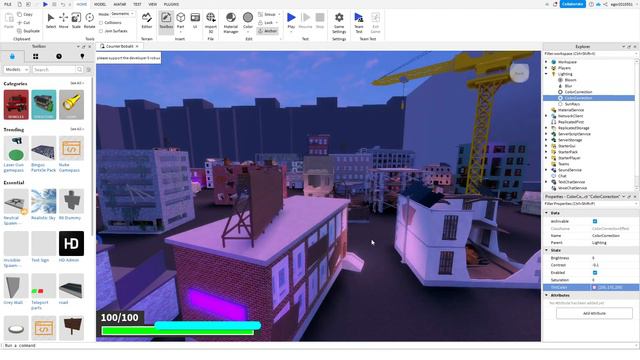Open the FILE menu

[8, 4]
